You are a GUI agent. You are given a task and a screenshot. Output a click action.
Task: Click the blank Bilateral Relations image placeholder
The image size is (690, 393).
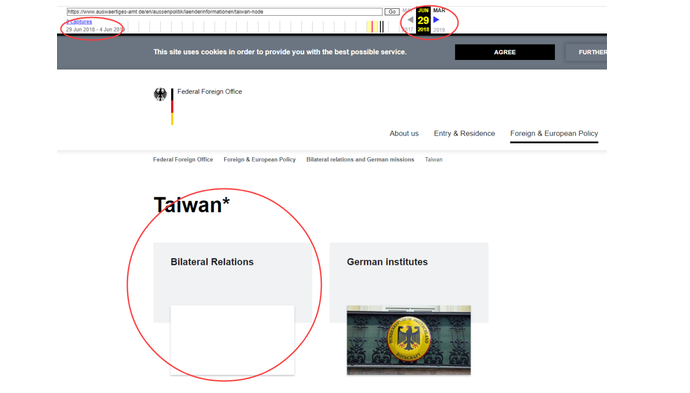[232, 340]
